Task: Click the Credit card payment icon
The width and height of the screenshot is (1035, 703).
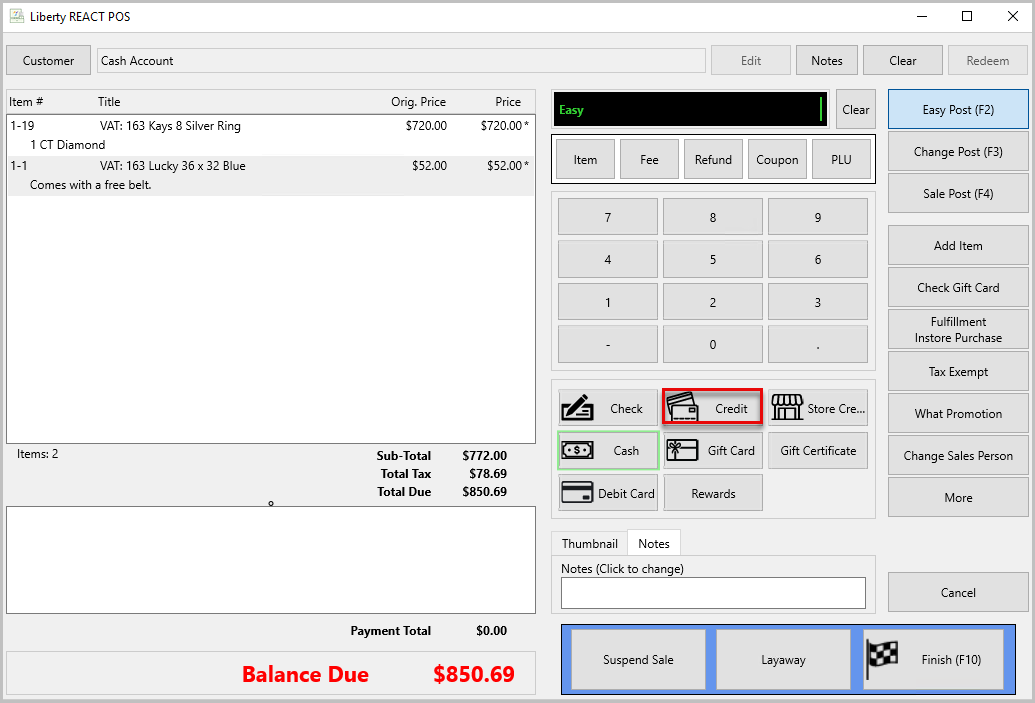Action: (683, 408)
